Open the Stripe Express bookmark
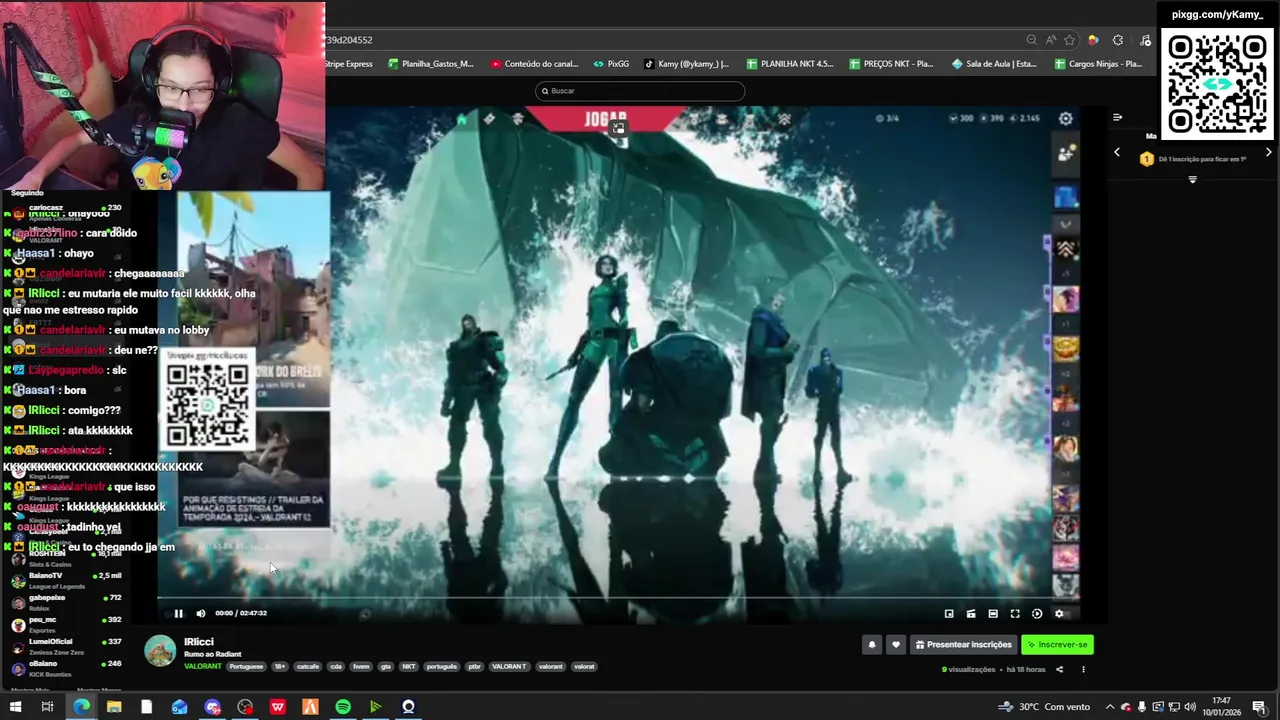 click(x=348, y=64)
